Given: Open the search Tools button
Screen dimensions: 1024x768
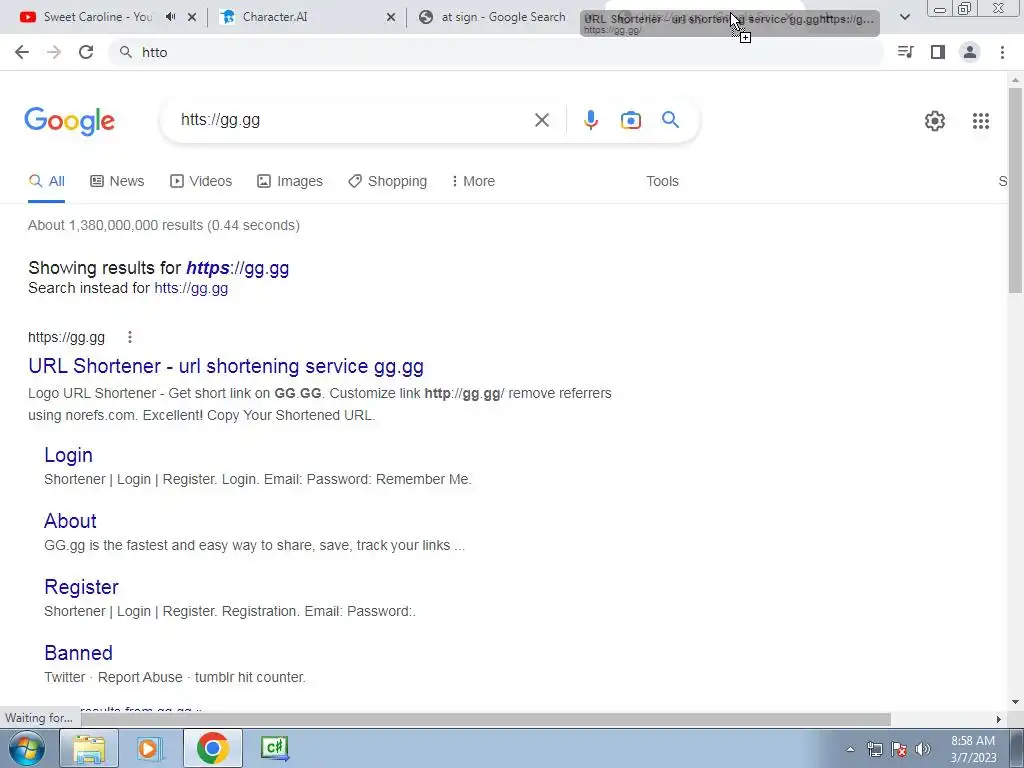Looking at the screenshot, I should click(x=662, y=182).
